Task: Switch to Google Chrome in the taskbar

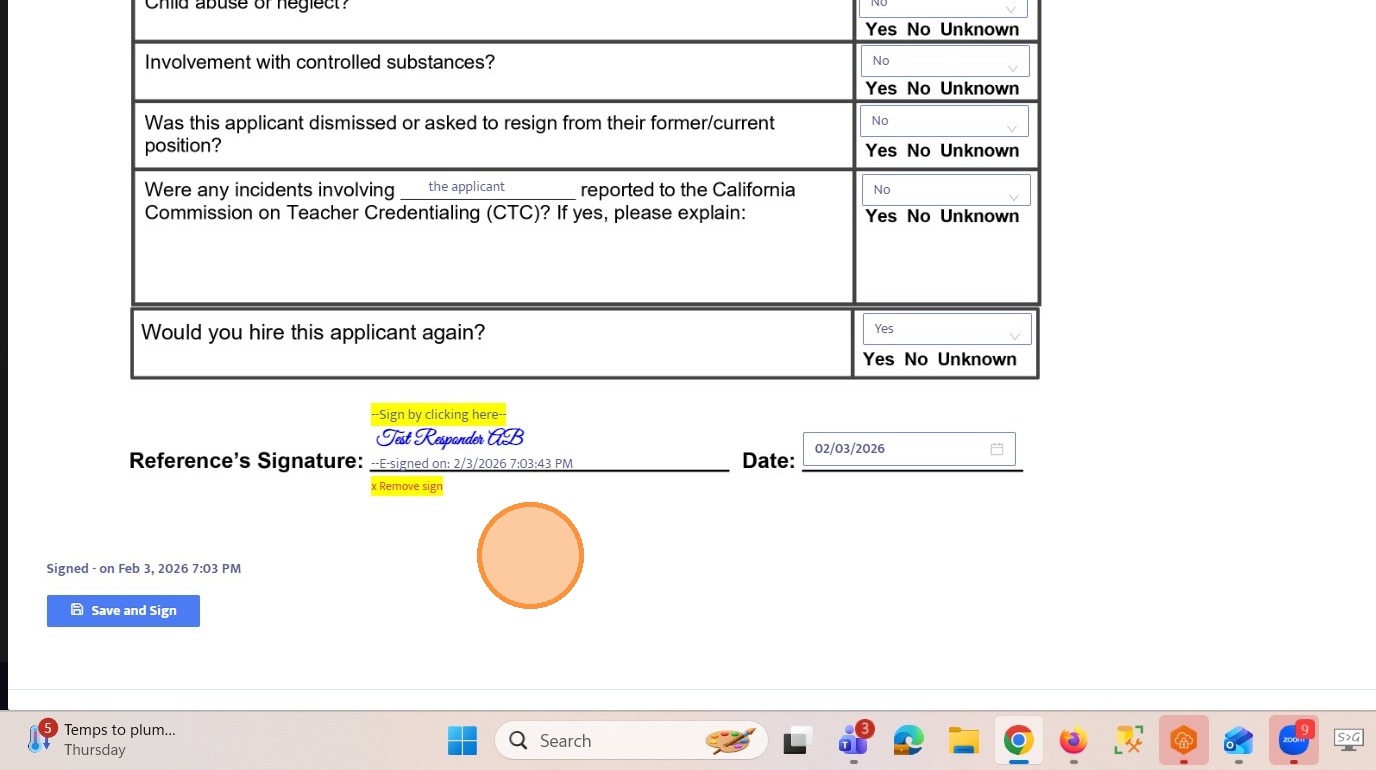Action: coord(1018,741)
